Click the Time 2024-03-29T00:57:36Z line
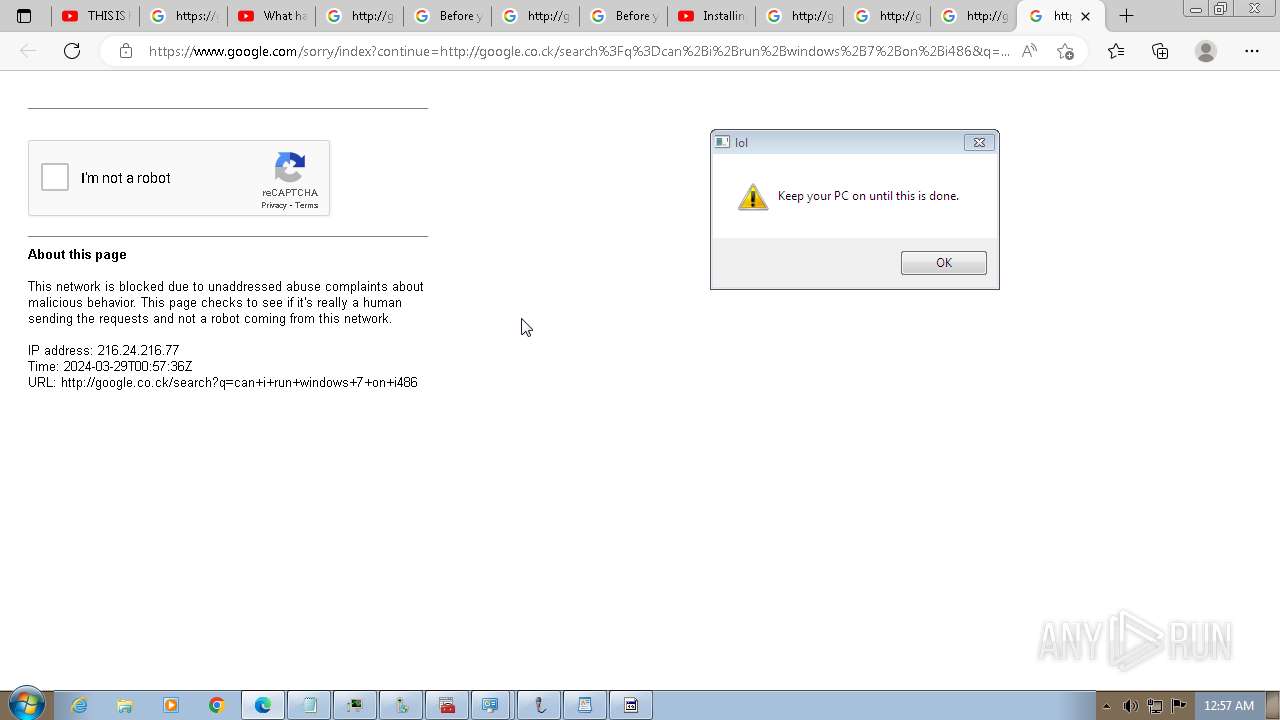This screenshot has height=720, width=1280. pos(110,366)
